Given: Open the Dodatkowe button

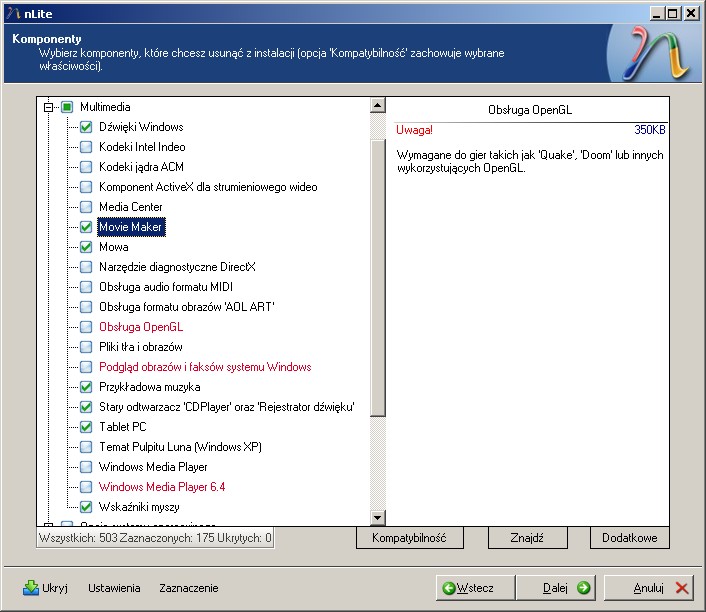Looking at the screenshot, I should coord(629,538).
